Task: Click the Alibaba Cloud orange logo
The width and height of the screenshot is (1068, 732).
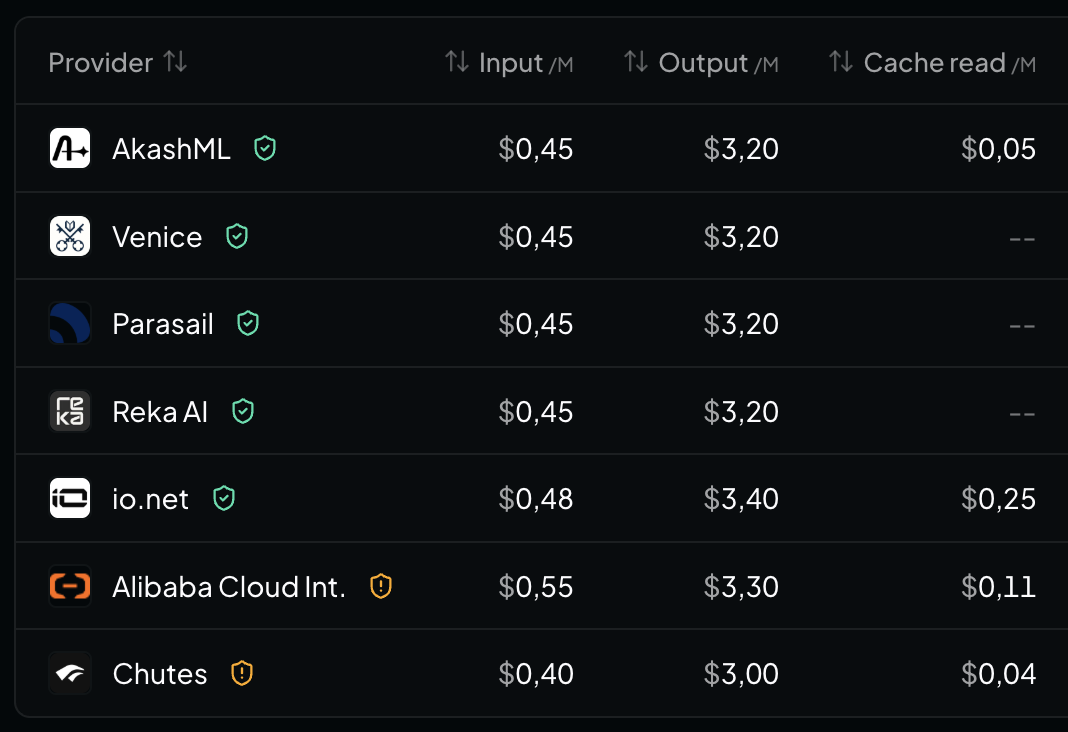Action: [70, 586]
